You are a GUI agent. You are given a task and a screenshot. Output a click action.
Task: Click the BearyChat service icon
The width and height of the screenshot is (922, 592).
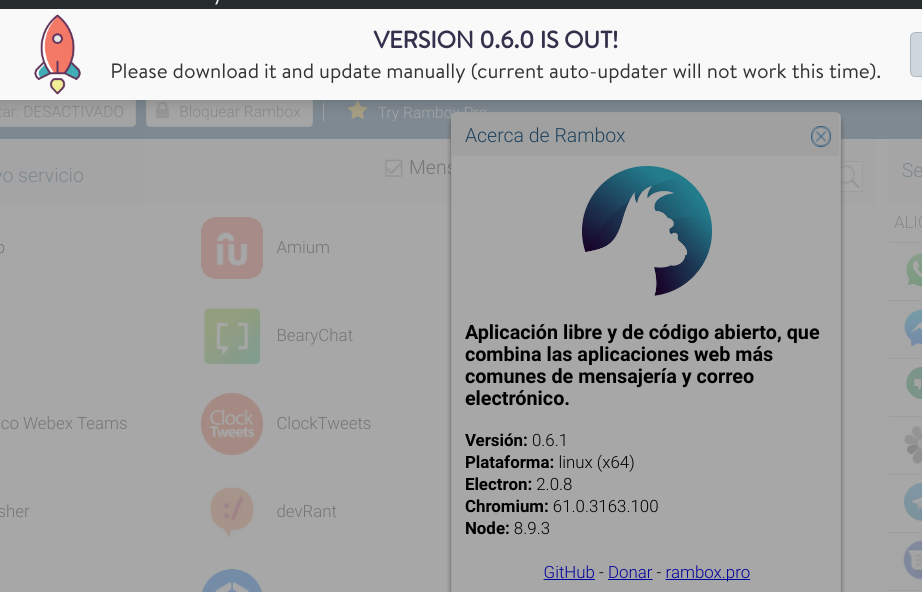pyautogui.click(x=232, y=336)
